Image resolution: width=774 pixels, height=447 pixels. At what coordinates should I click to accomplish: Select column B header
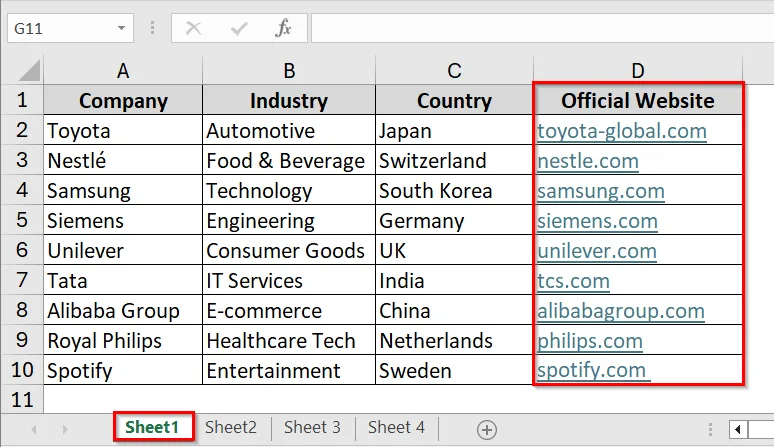point(289,71)
